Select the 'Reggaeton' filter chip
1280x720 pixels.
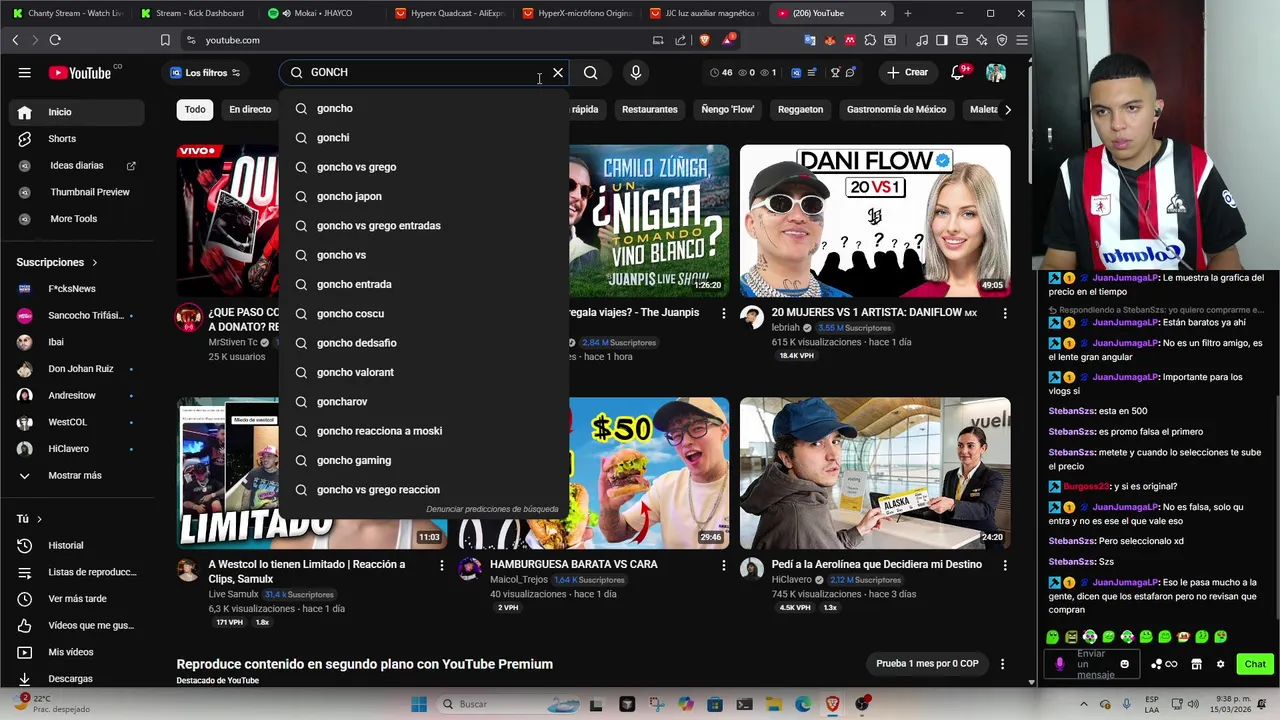coord(800,109)
